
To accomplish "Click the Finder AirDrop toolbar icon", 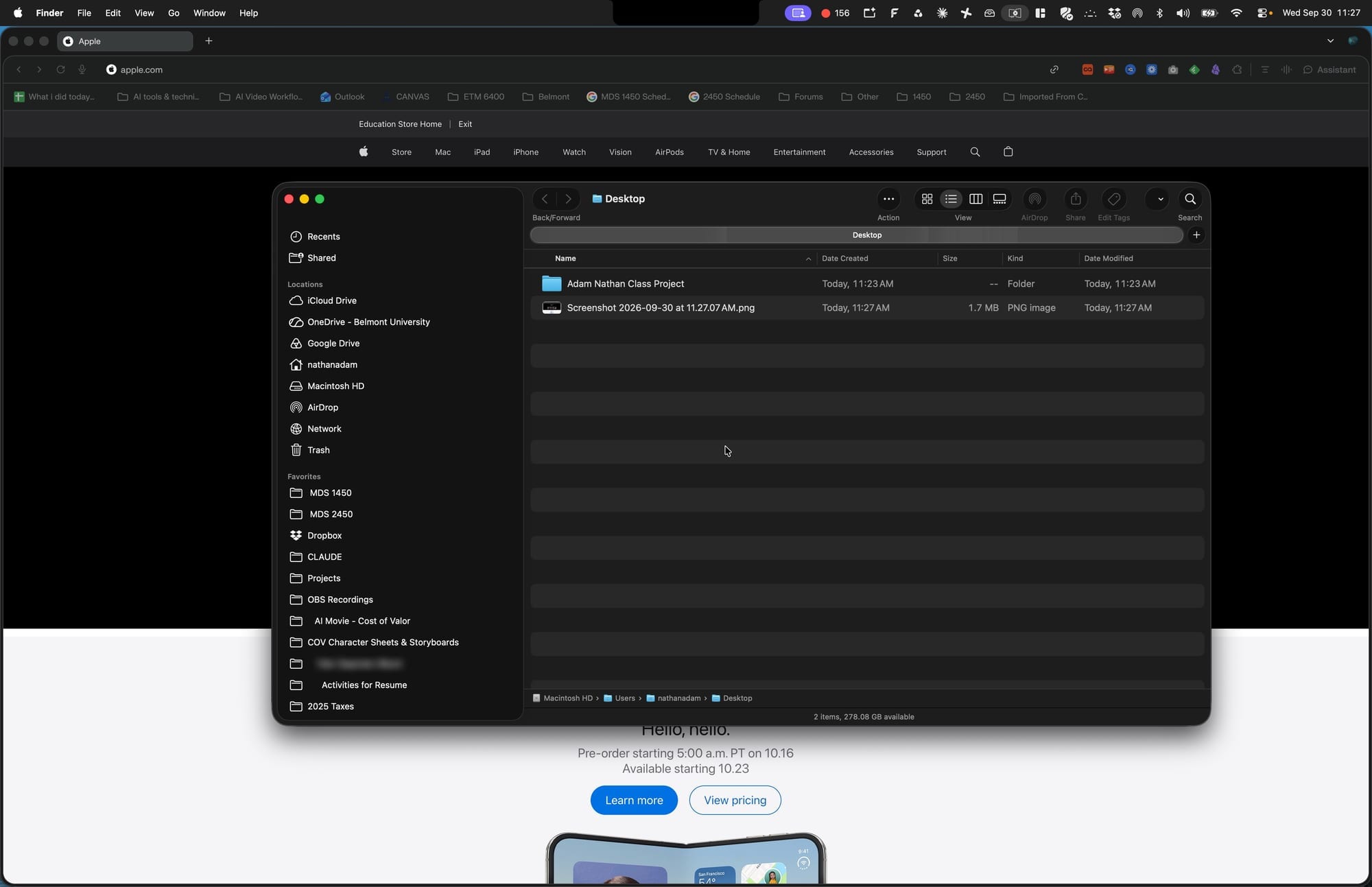I will tap(1034, 199).
